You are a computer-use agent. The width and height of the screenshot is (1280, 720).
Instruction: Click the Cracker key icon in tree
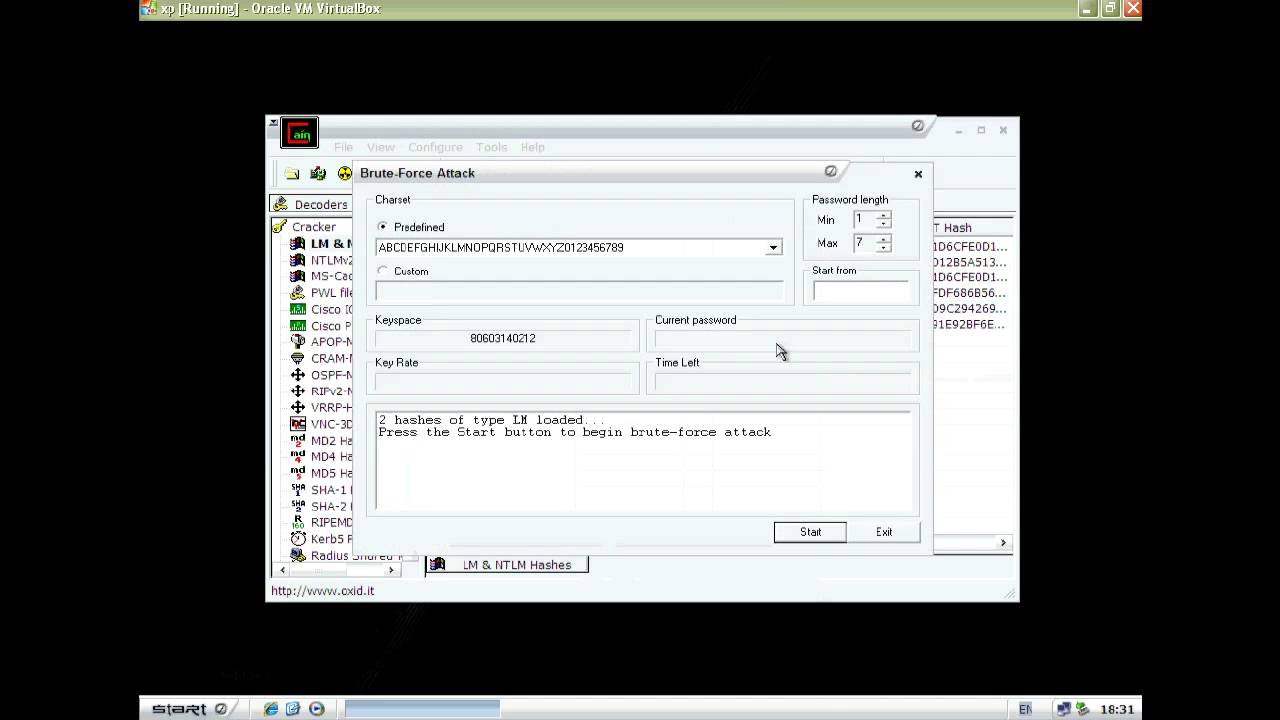(280, 227)
